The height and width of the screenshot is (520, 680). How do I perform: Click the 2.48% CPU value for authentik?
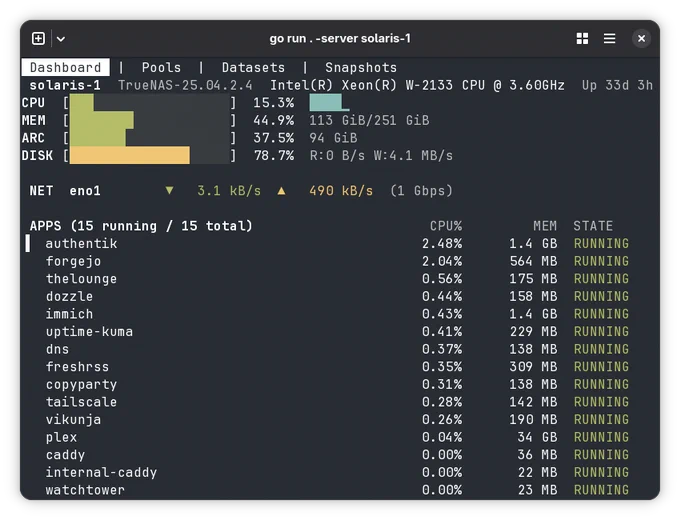pyautogui.click(x=442, y=243)
